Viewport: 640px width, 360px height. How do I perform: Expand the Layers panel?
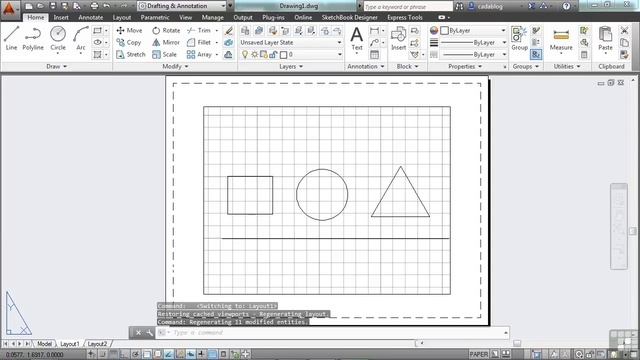(291, 67)
